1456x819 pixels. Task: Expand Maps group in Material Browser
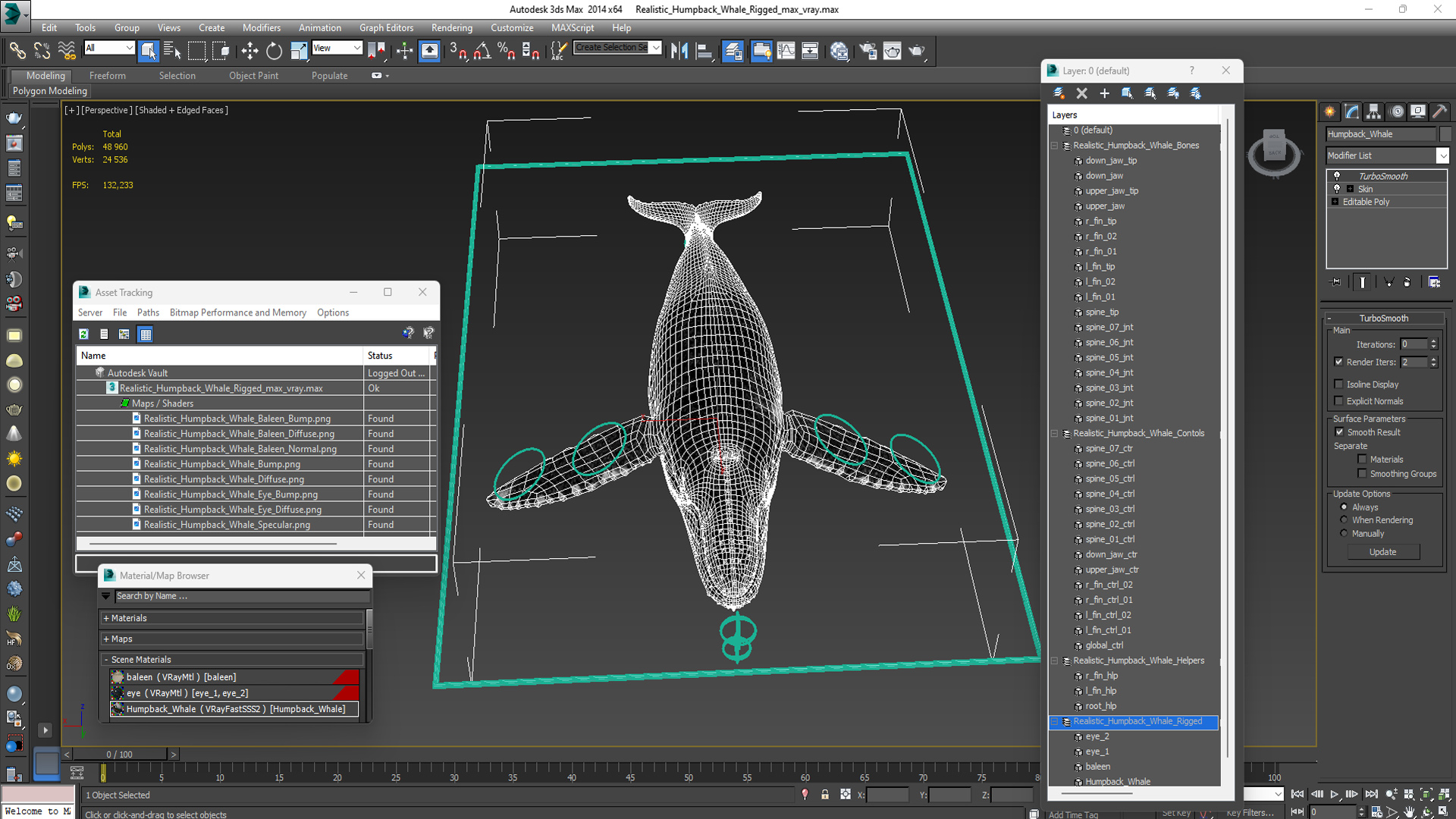click(106, 639)
